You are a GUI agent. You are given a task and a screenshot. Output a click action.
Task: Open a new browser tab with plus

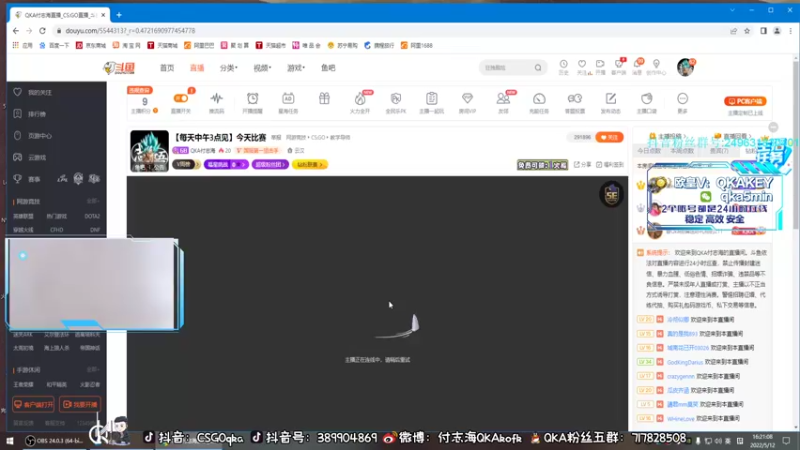[x=119, y=15]
